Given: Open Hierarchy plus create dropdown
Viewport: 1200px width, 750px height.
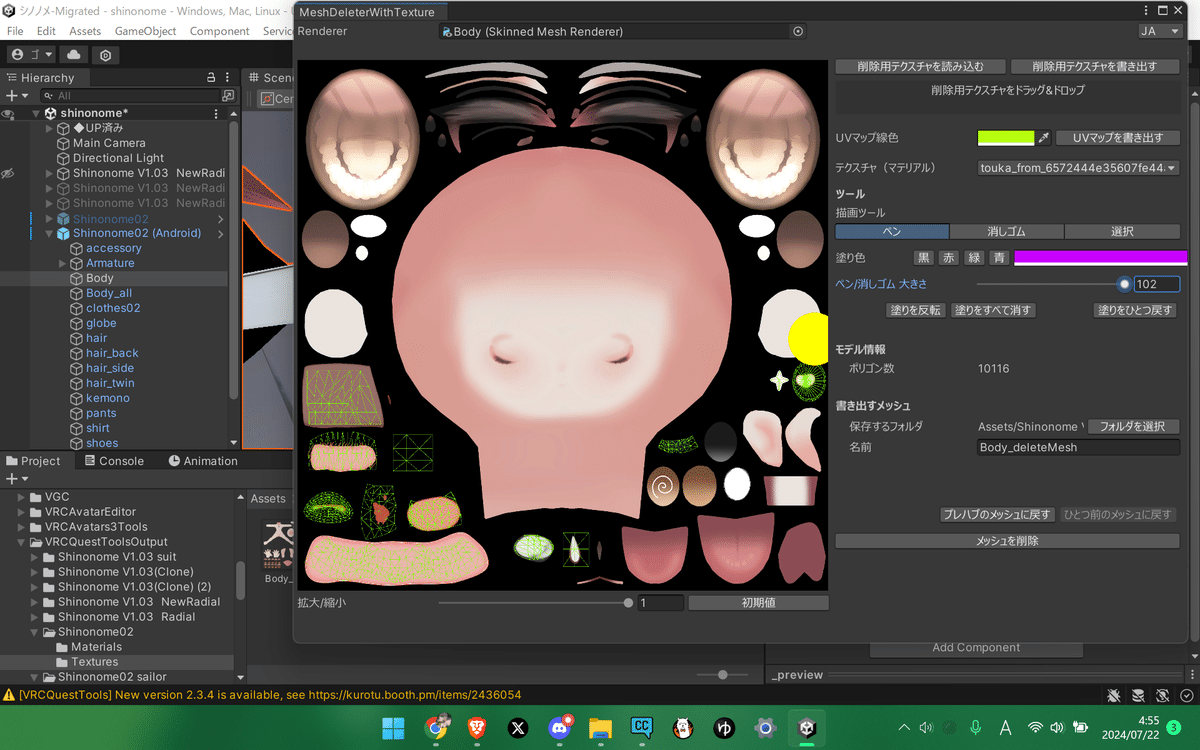Looking at the screenshot, I should click(17, 95).
